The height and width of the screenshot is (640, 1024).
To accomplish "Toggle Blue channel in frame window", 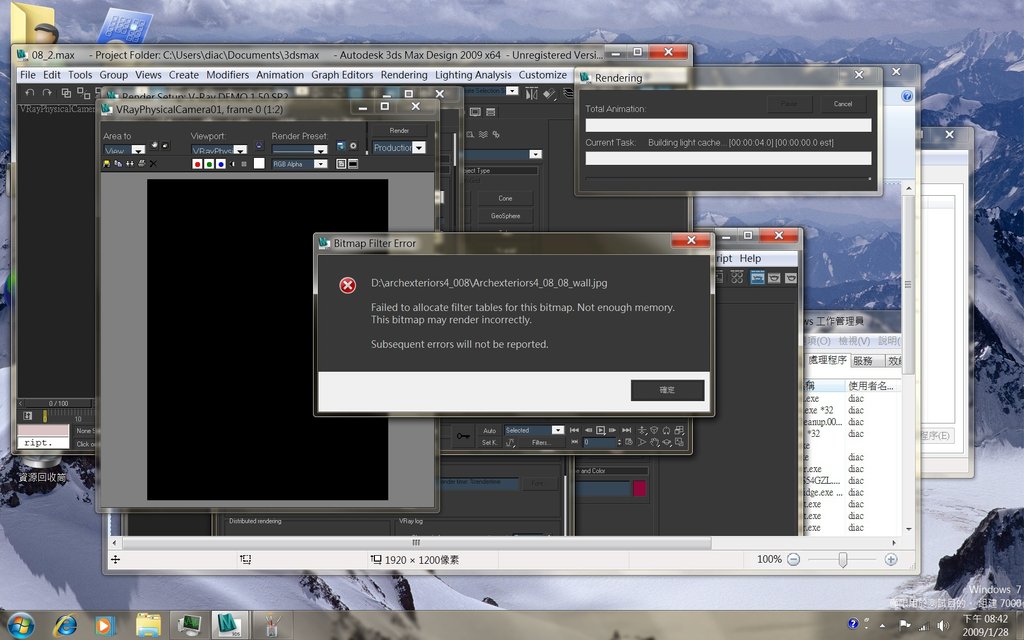I will 221,164.
